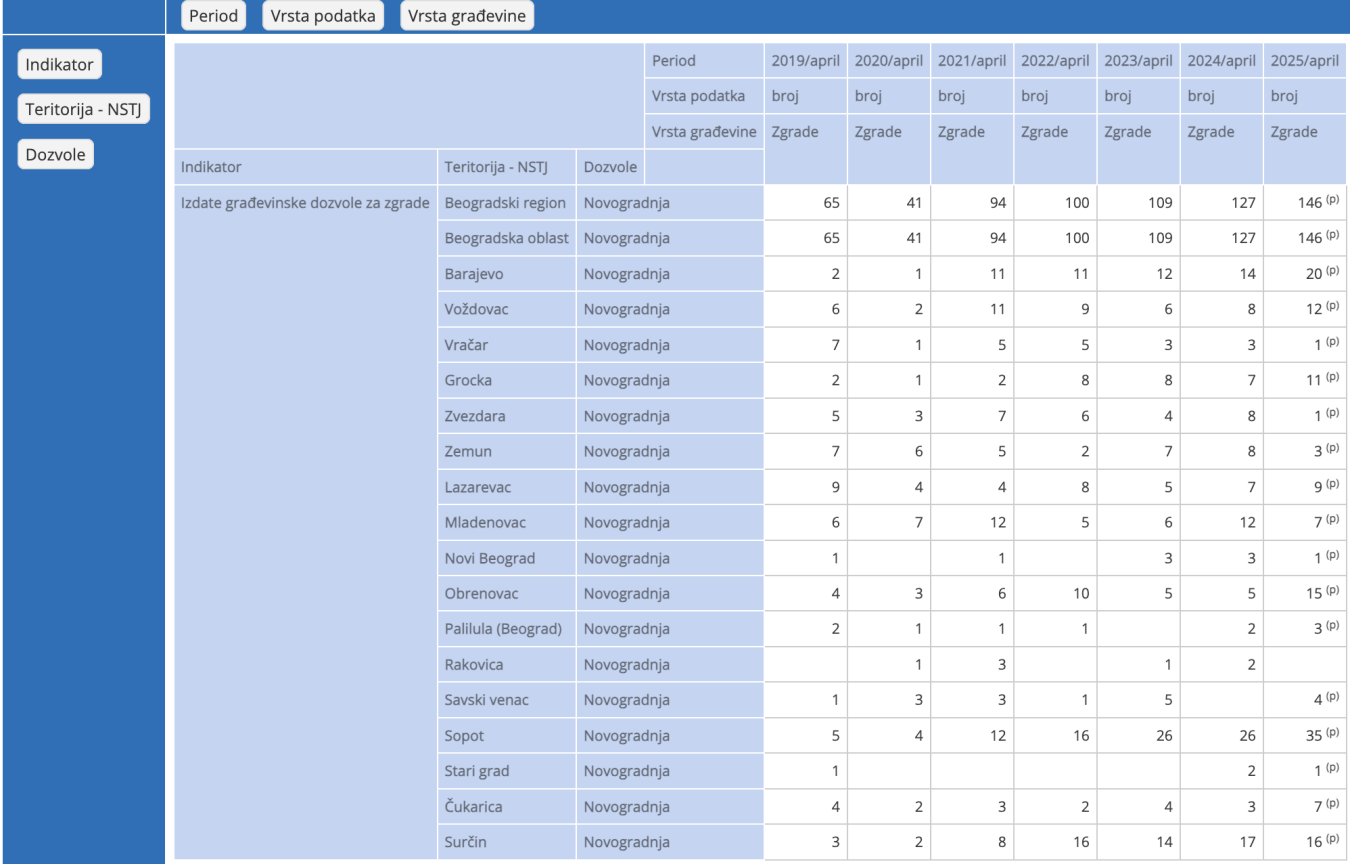Choose the 2022/april column header
Viewport: 1350px width, 864px height.
pyautogui.click(x=1055, y=61)
